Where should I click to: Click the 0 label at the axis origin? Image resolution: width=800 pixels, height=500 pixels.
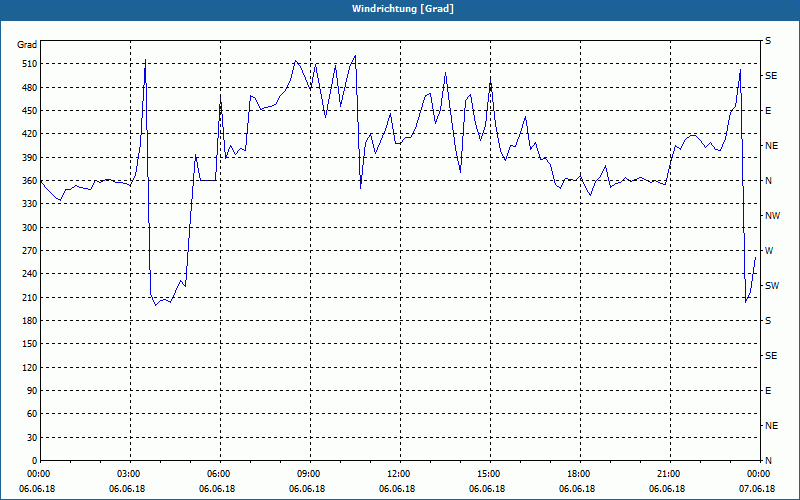(34, 461)
